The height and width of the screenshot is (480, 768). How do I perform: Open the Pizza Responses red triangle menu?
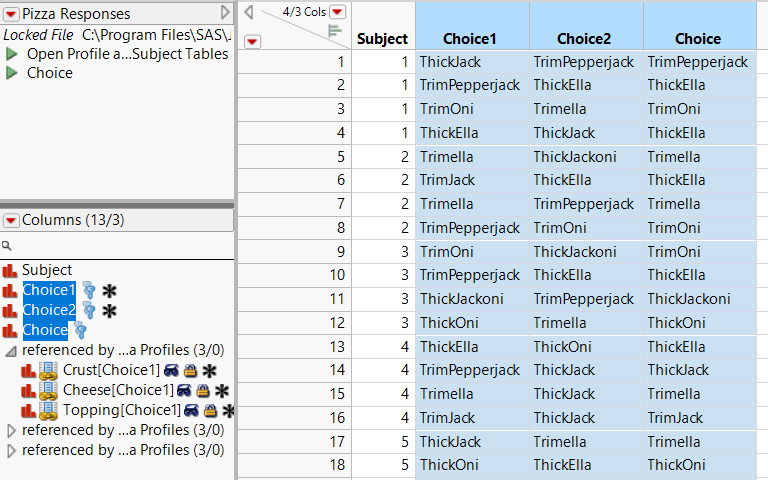coord(11,14)
